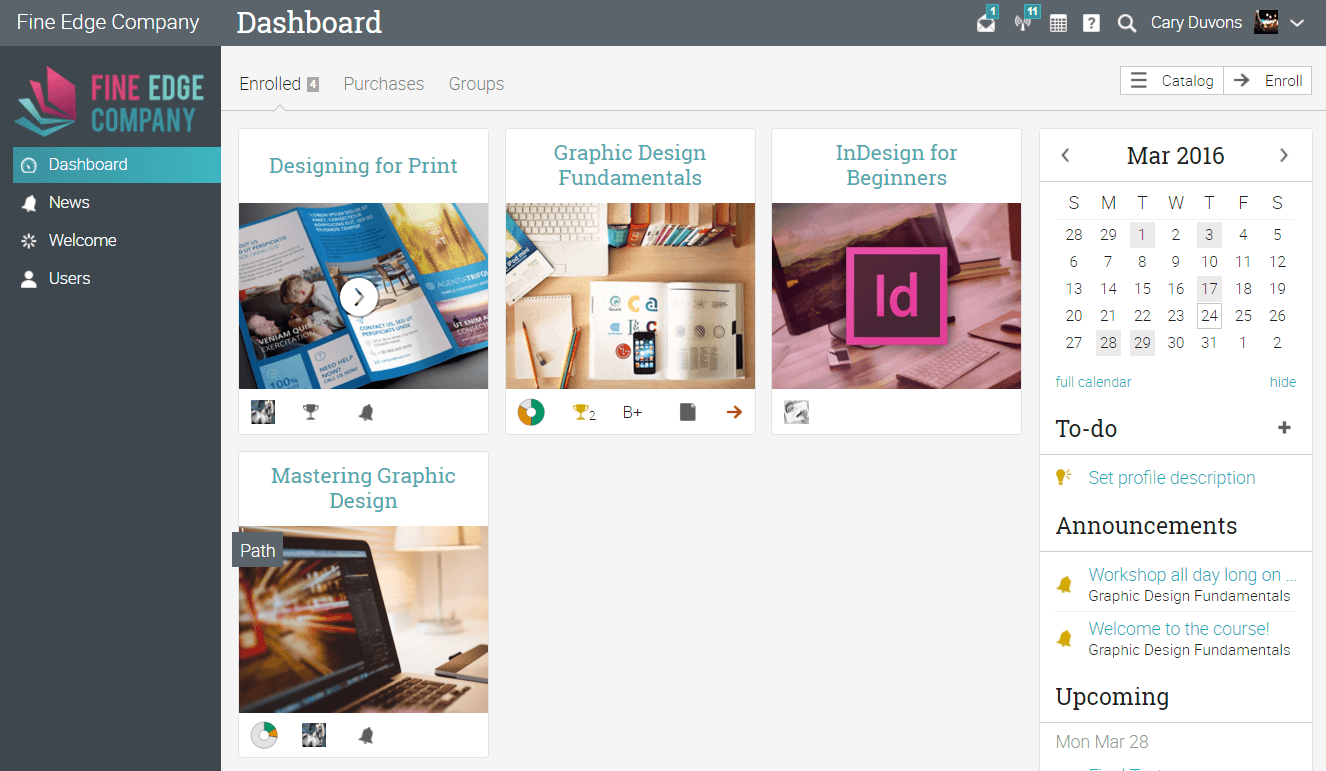Click next arrow on Designing for Print image

coord(359,296)
